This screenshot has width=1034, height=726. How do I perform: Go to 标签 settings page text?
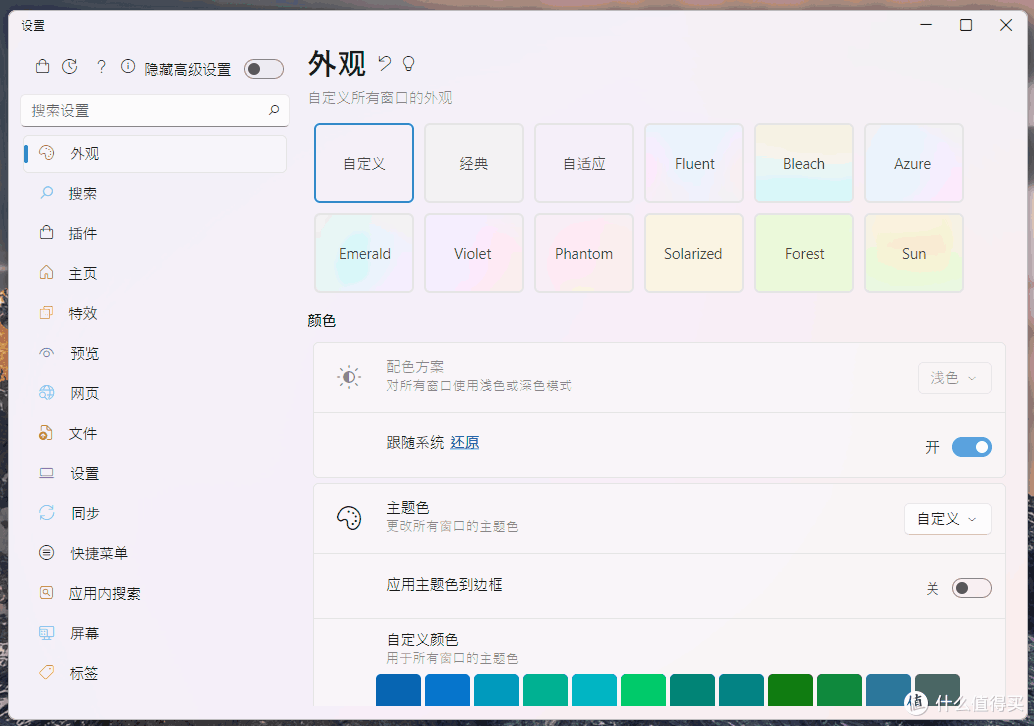[84, 673]
